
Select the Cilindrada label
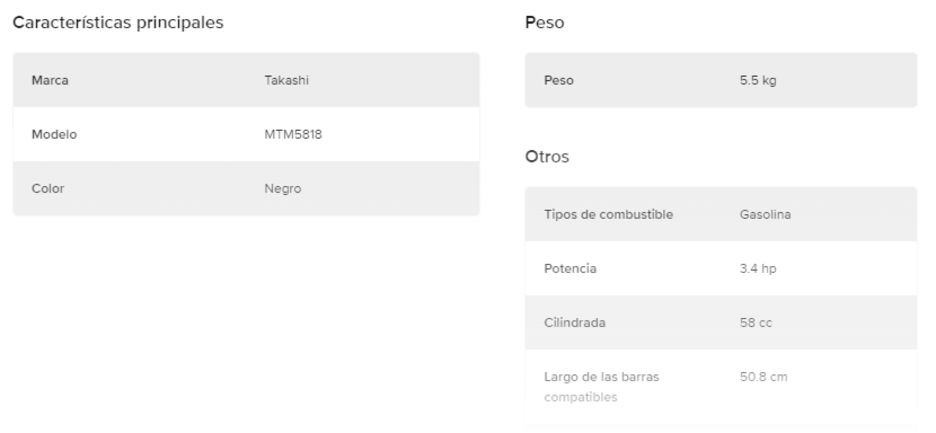point(574,322)
